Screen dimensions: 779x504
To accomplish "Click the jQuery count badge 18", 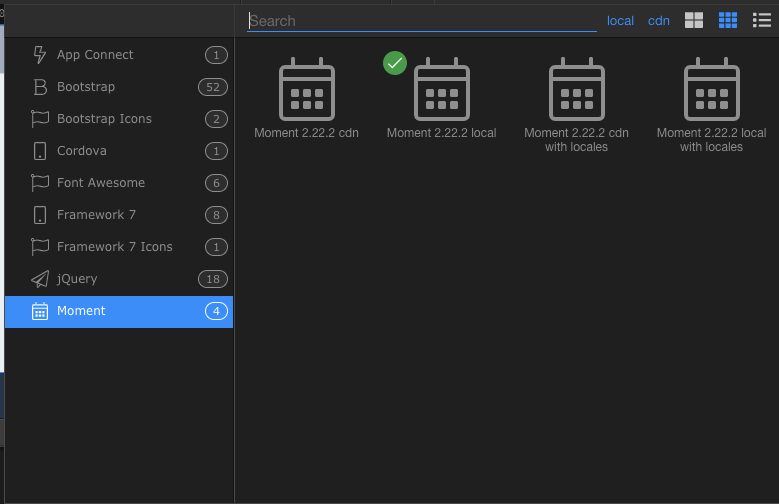I will [x=213, y=279].
